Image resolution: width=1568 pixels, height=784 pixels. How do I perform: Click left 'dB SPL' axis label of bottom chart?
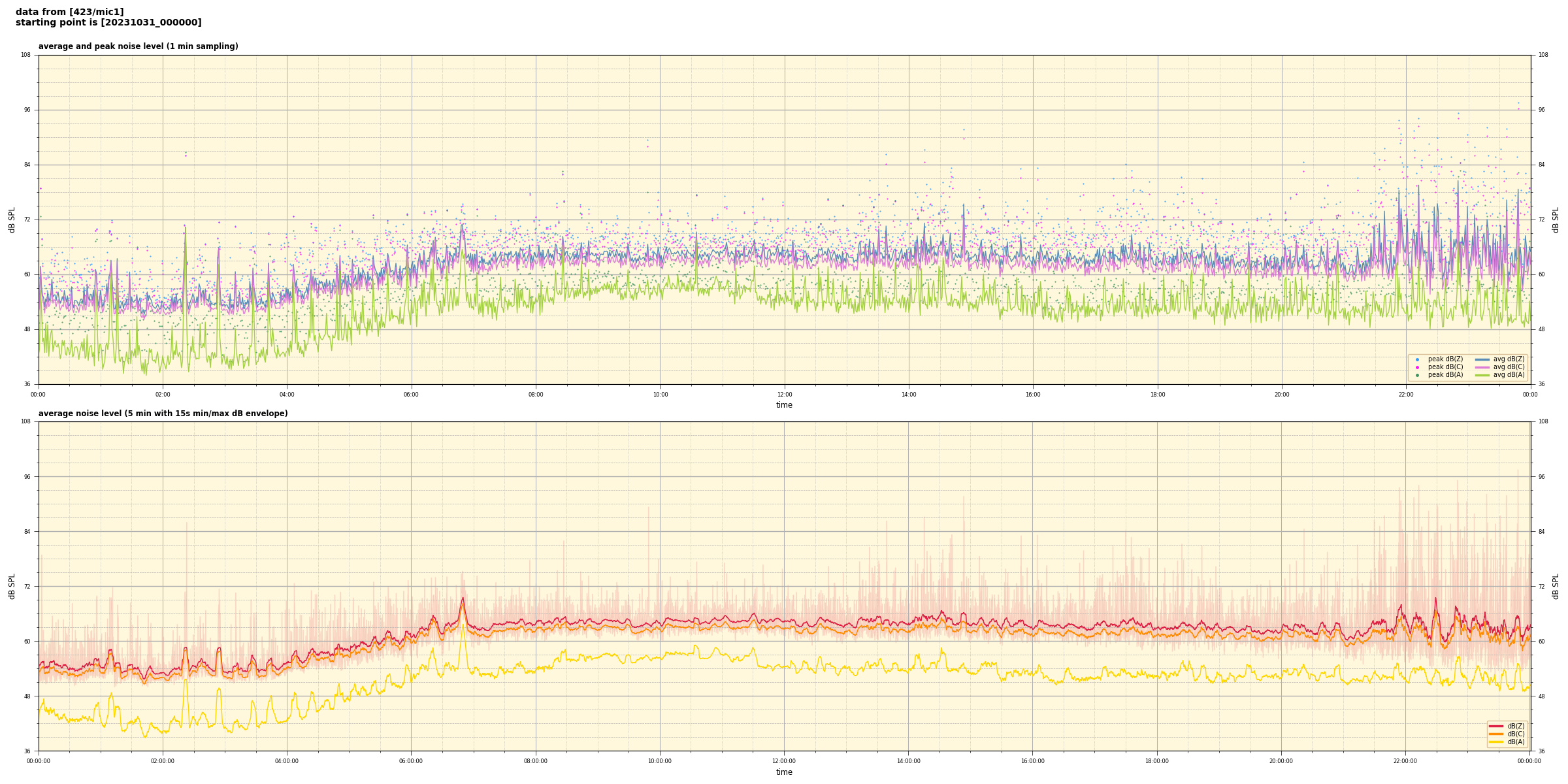pos(12,586)
